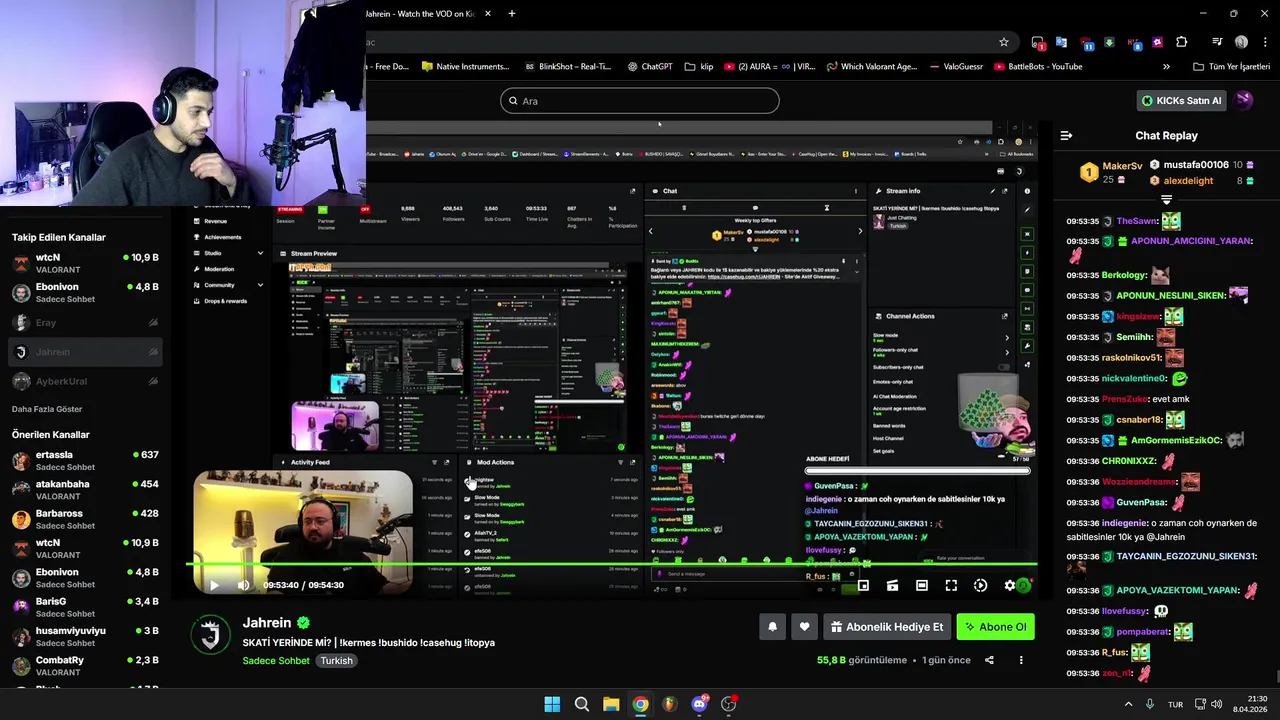Viewport: 1280px width, 720px height.
Task: Bookmark page with star icon
Action: [1004, 42]
